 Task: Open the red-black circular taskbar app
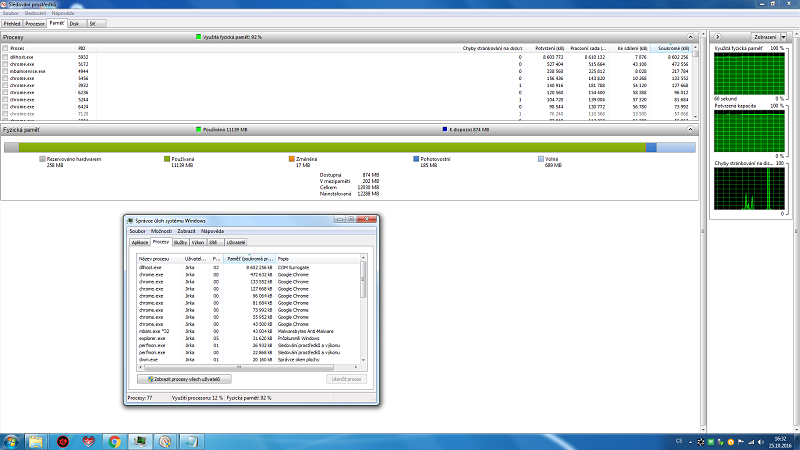63,441
